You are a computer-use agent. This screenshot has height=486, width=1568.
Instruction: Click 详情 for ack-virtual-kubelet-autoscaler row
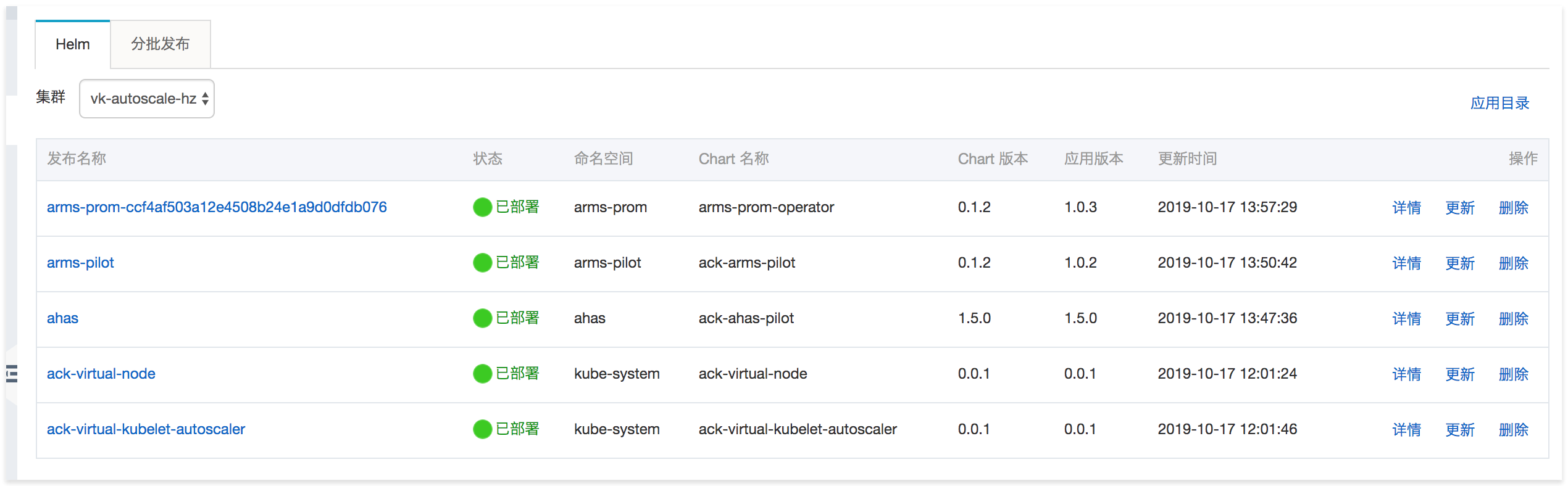[1406, 430]
